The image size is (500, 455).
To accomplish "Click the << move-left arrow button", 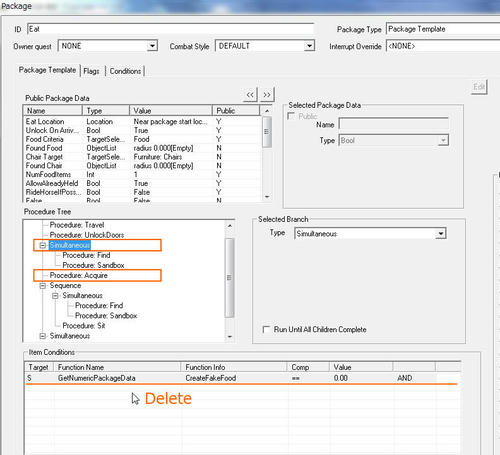I will pyautogui.click(x=250, y=95).
